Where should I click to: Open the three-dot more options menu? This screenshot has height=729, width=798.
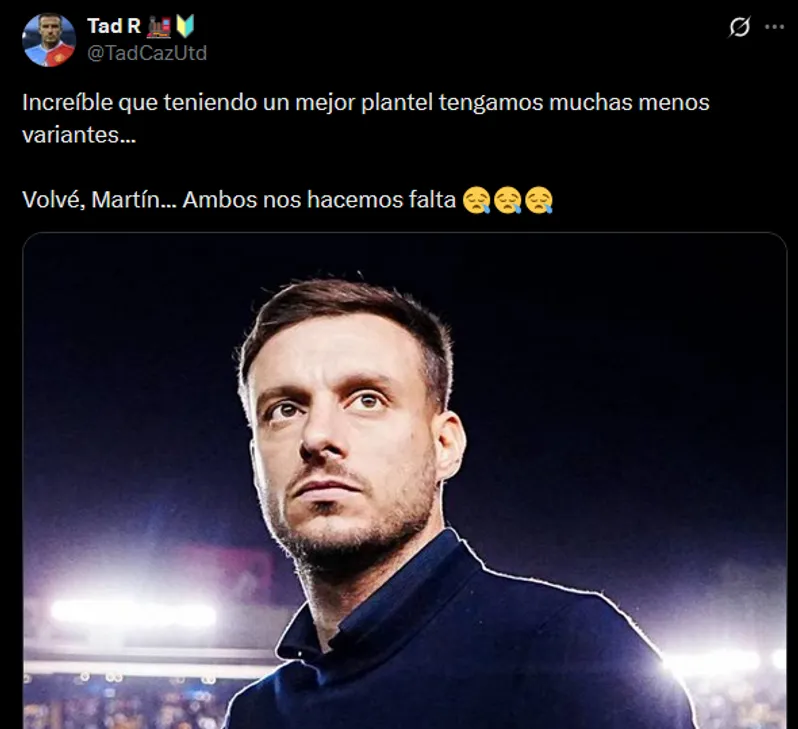pos(774,27)
